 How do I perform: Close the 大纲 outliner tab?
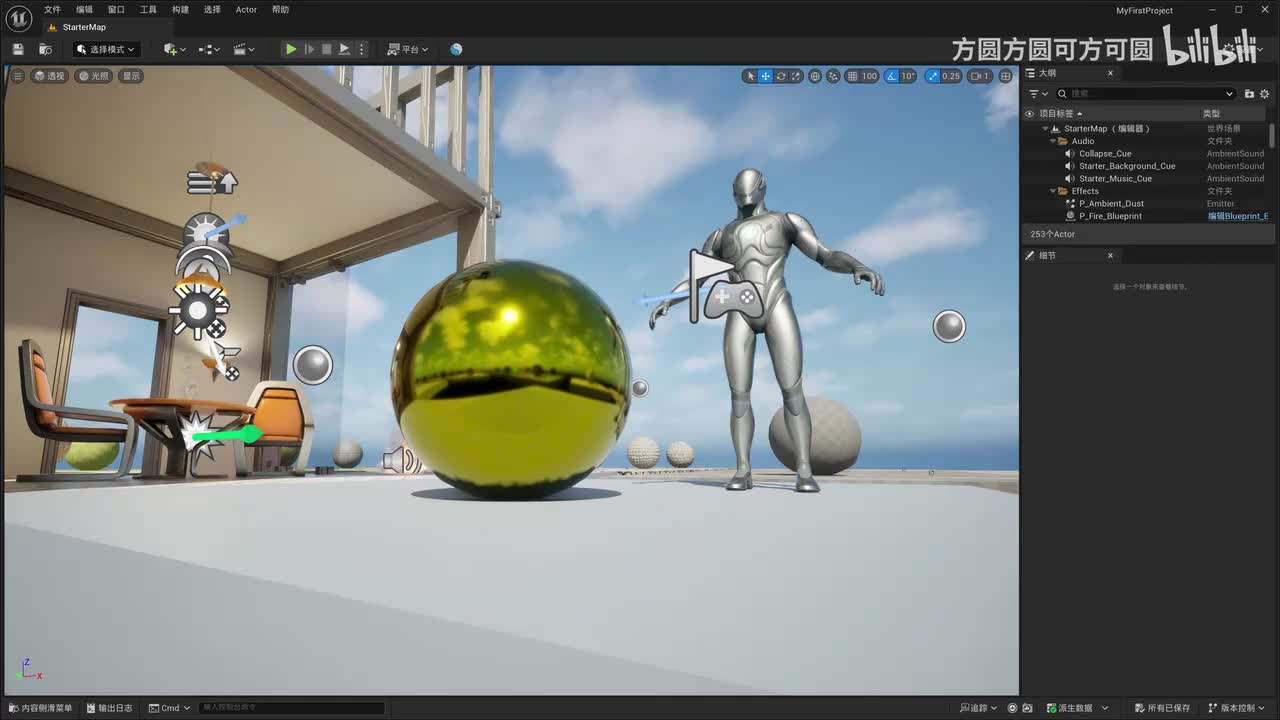1110,73
